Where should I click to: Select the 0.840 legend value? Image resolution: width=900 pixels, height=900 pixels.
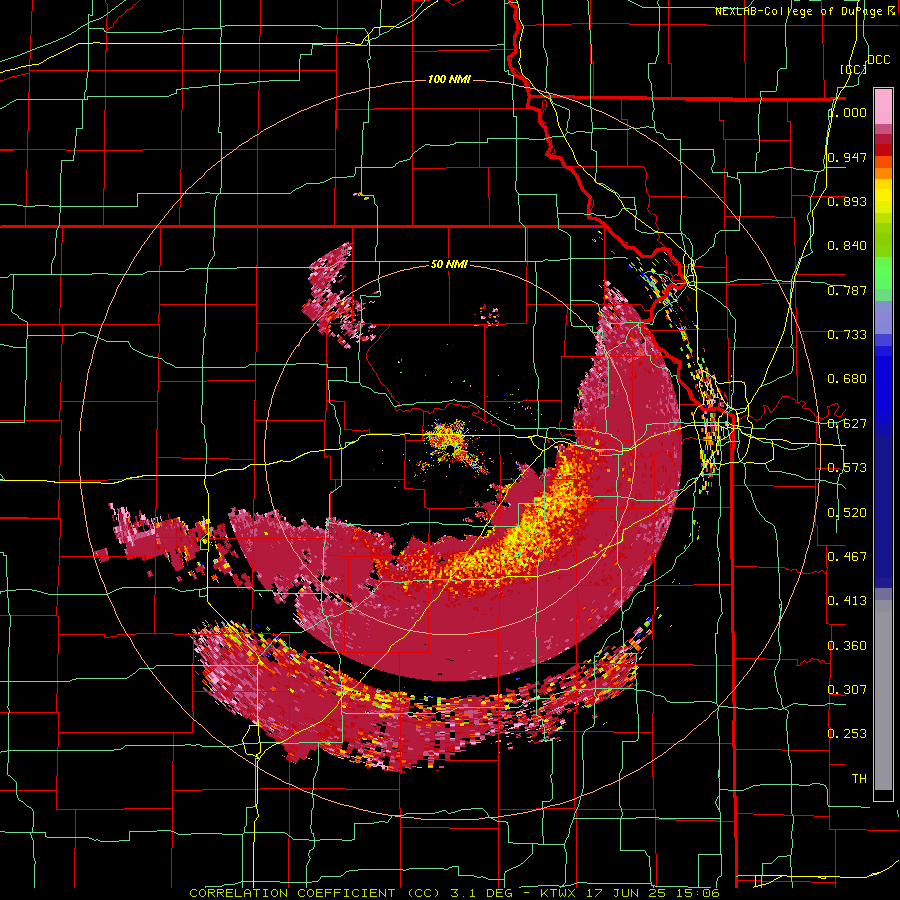tap(847, 246)
